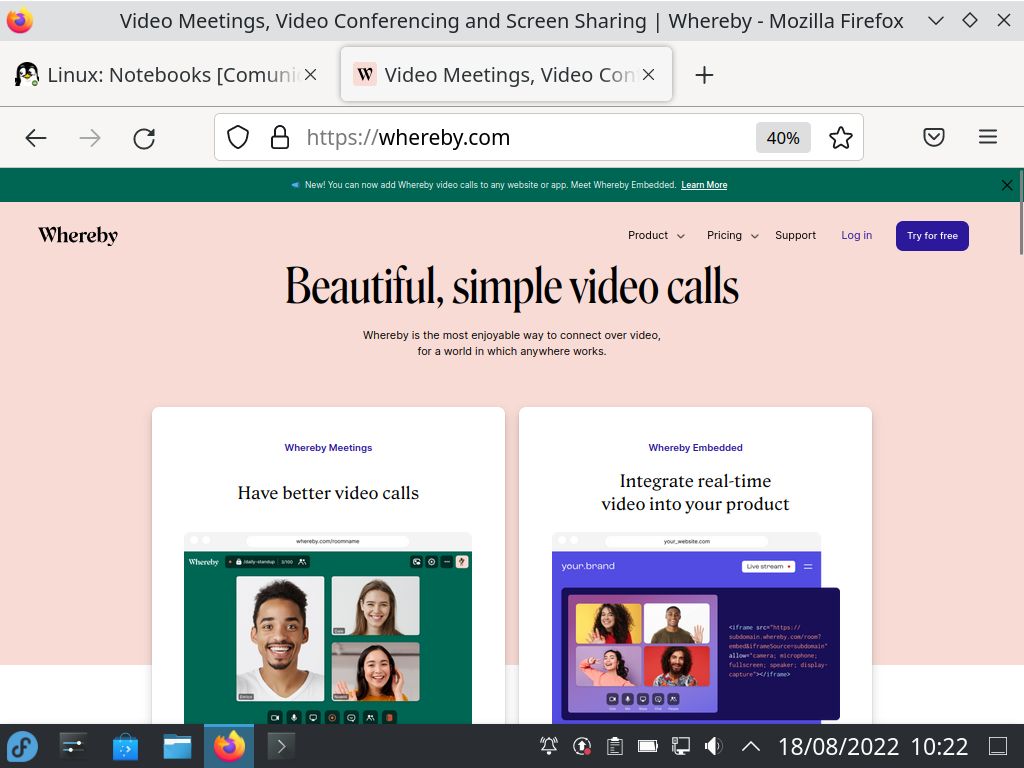This screenshot has width=1024, height=768.
Task: Open the software updates tray icon
Action: 582,746
